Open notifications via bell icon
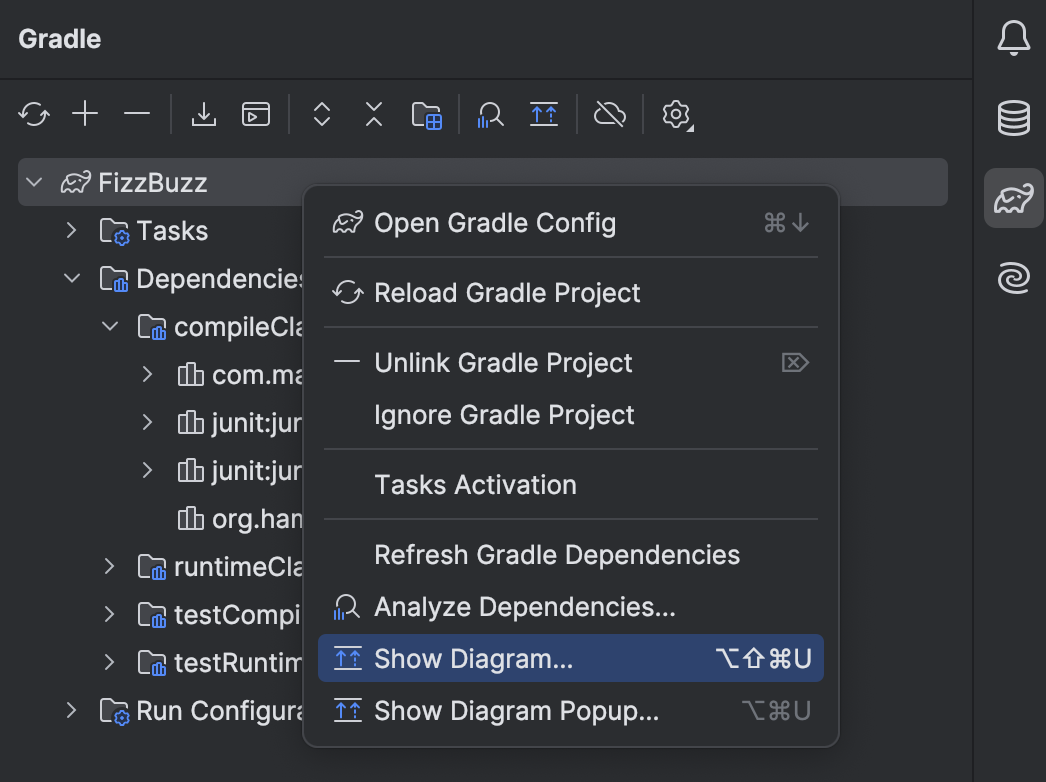1046x782 pixels. pos(1013,38)
